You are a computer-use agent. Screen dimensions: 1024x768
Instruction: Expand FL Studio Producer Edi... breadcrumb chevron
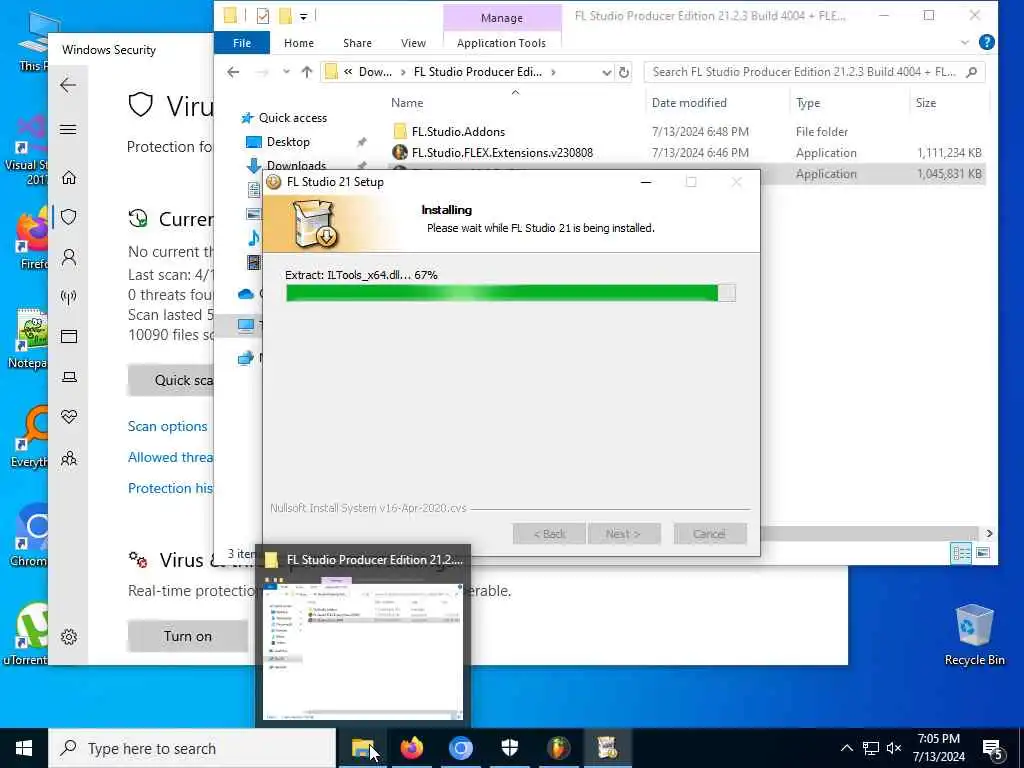pos(553,72)
